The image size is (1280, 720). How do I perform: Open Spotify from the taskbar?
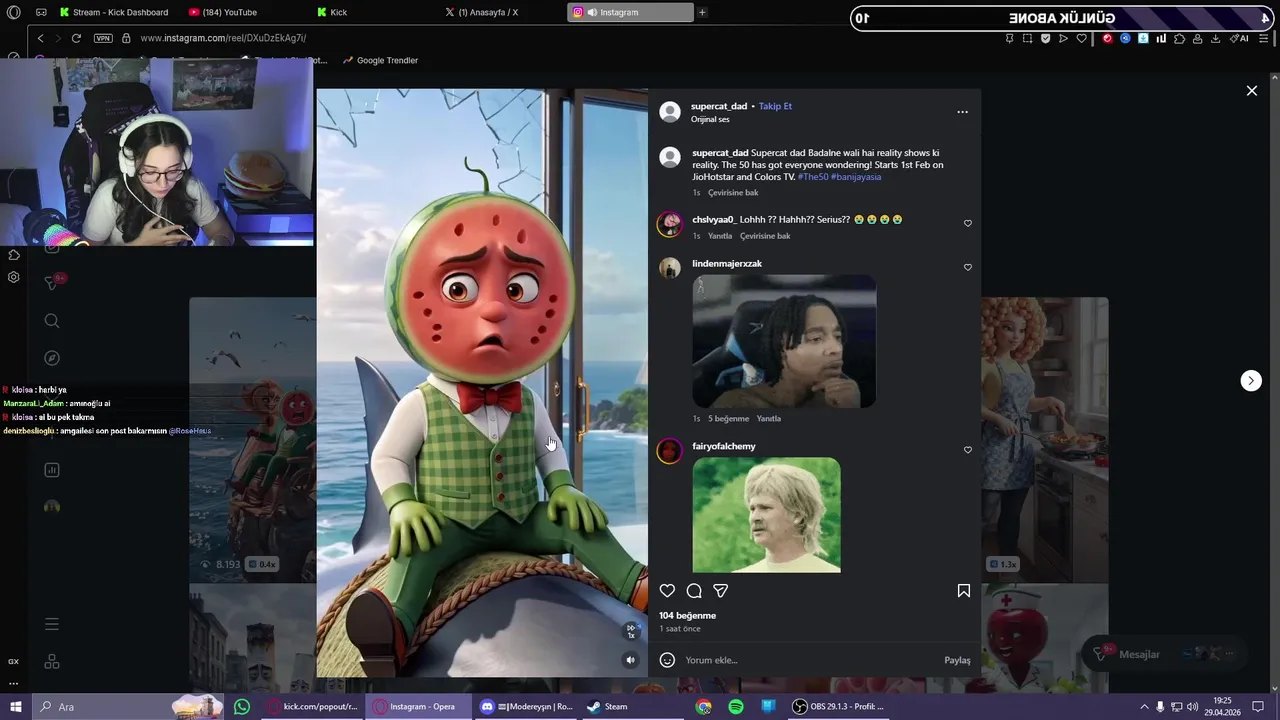click(x=736, y=707)
